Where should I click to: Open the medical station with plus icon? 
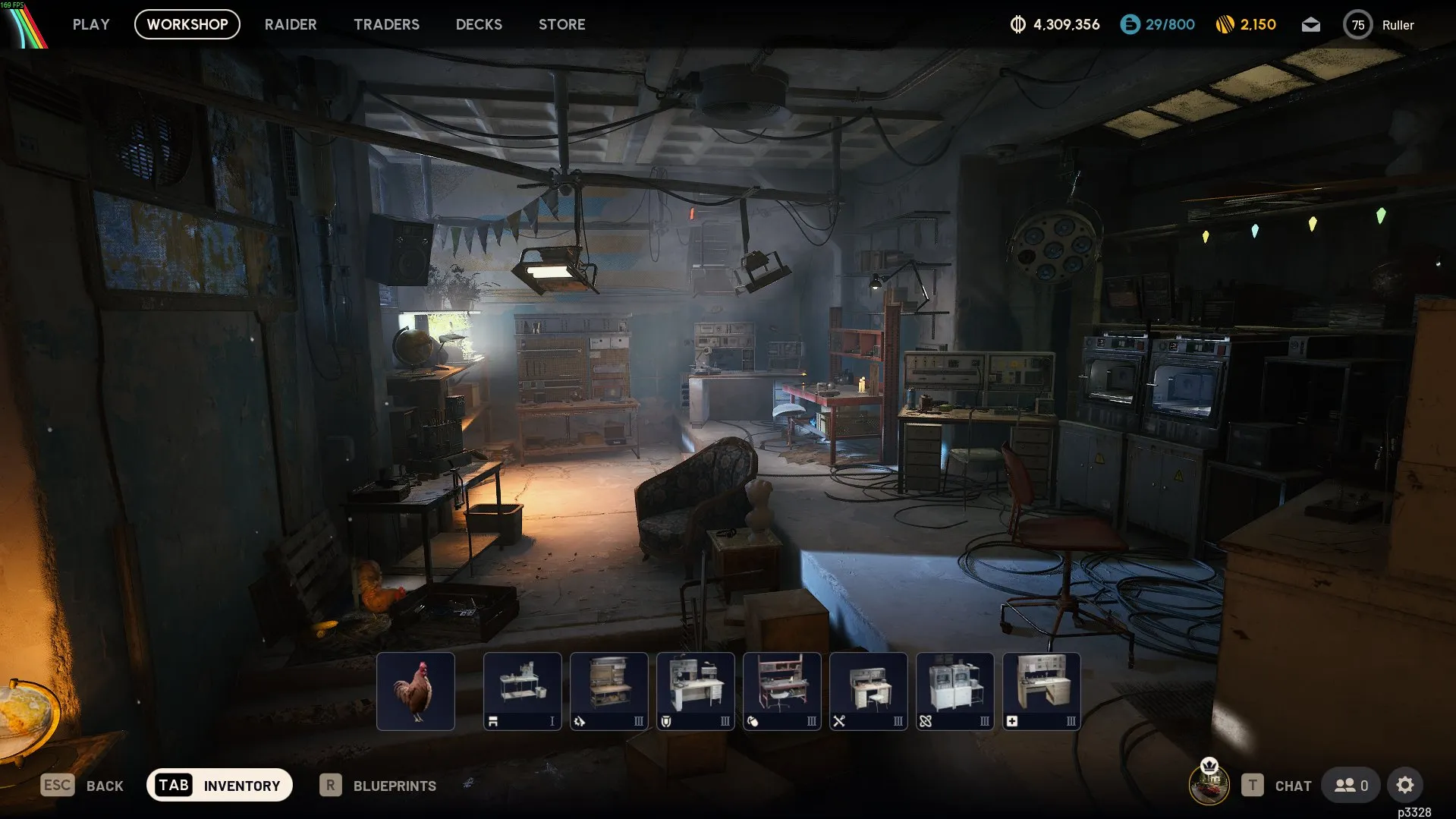[1041, 691]
